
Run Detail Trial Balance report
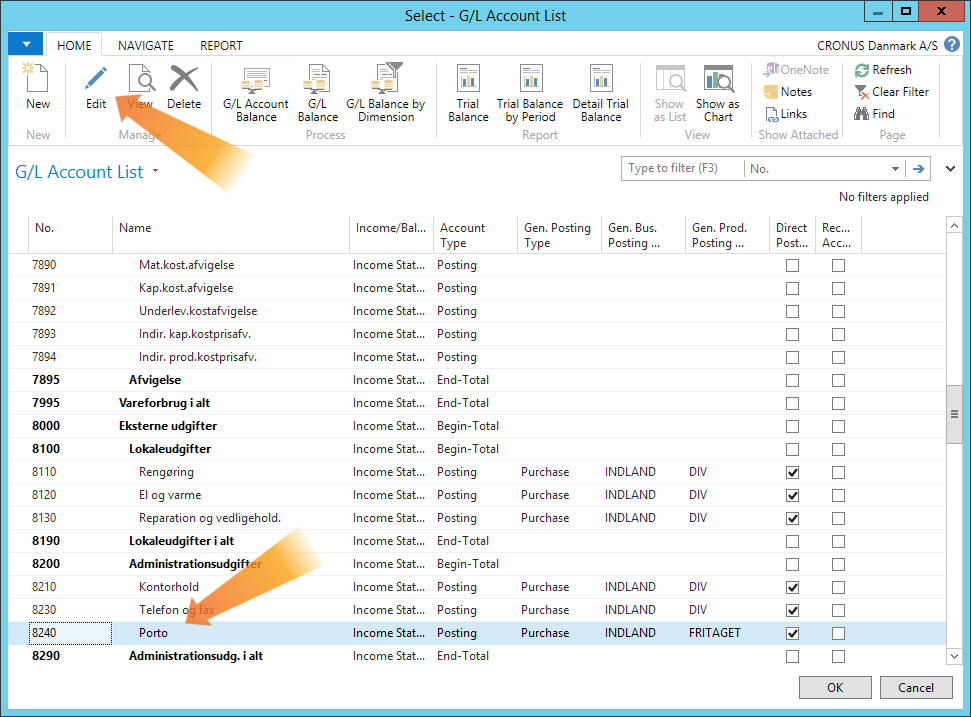point(601,93)
